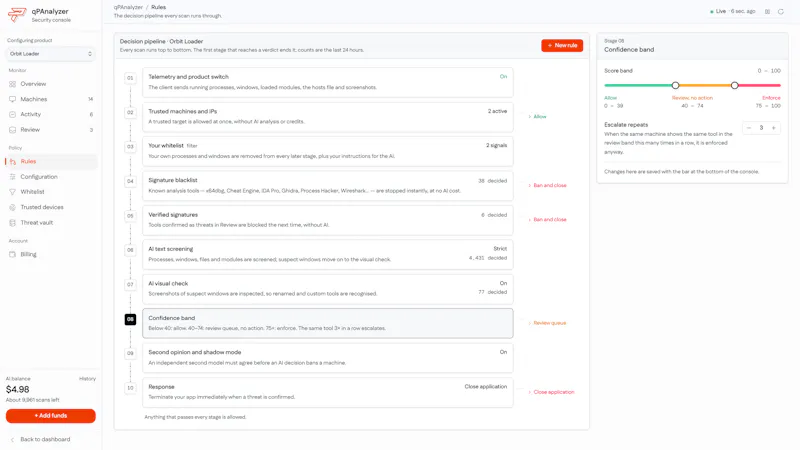Open the Whitelist filter icon
The width and height of the screenshot is (800, 450).
click(x=12, y=192)
